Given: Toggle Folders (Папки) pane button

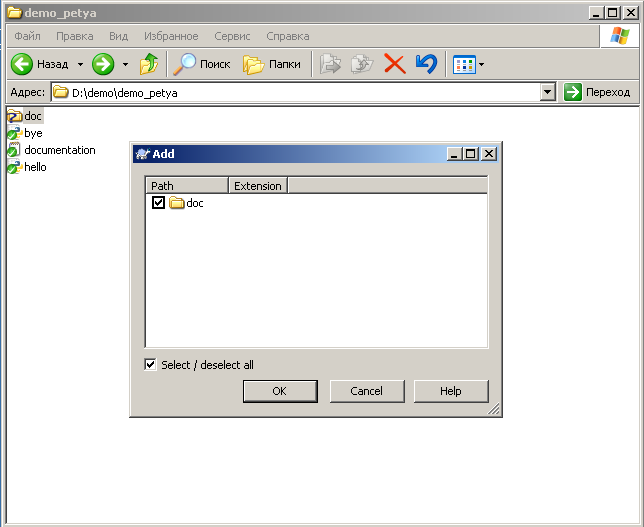Looking at the screenshot, I should click(272, 64).
